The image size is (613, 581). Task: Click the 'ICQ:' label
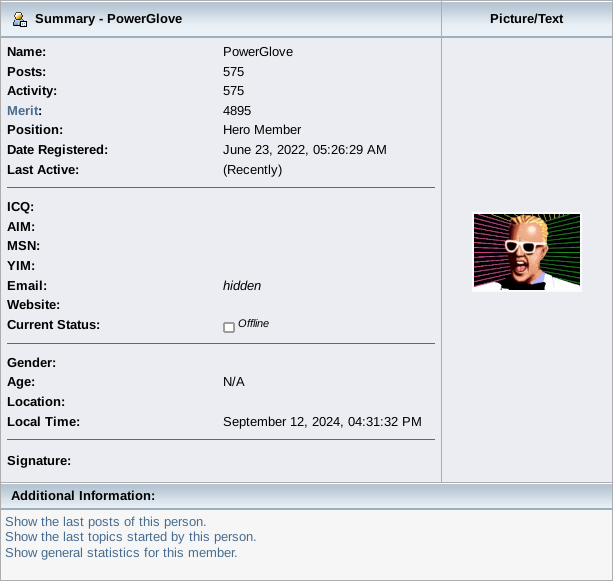point(20,207)
